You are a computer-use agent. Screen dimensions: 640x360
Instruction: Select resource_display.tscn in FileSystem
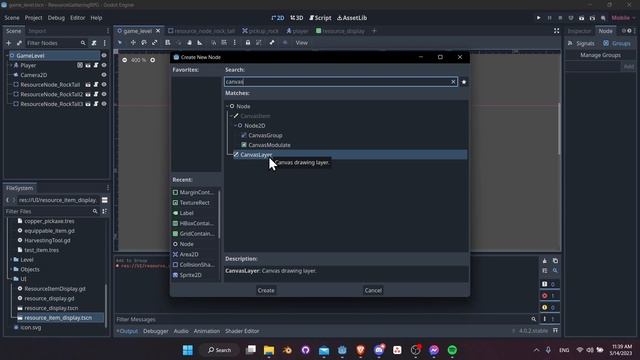tap(51, 308)
